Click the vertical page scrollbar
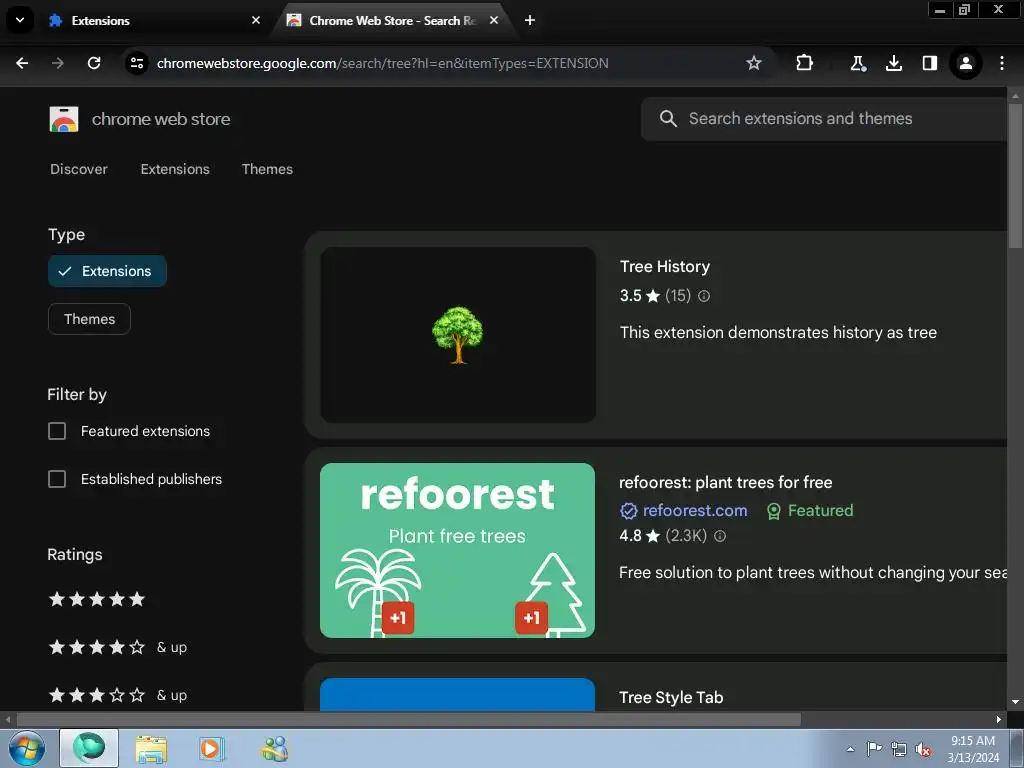 coord(1015,176)
